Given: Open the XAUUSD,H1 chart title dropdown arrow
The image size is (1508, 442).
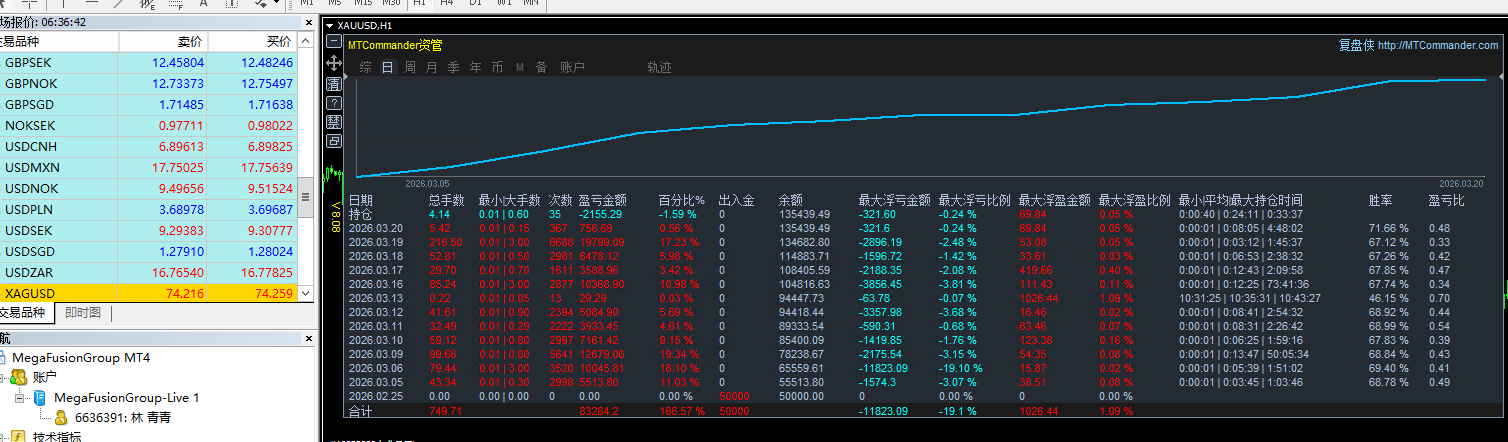Looking at the screenshot, I should 330,25.
